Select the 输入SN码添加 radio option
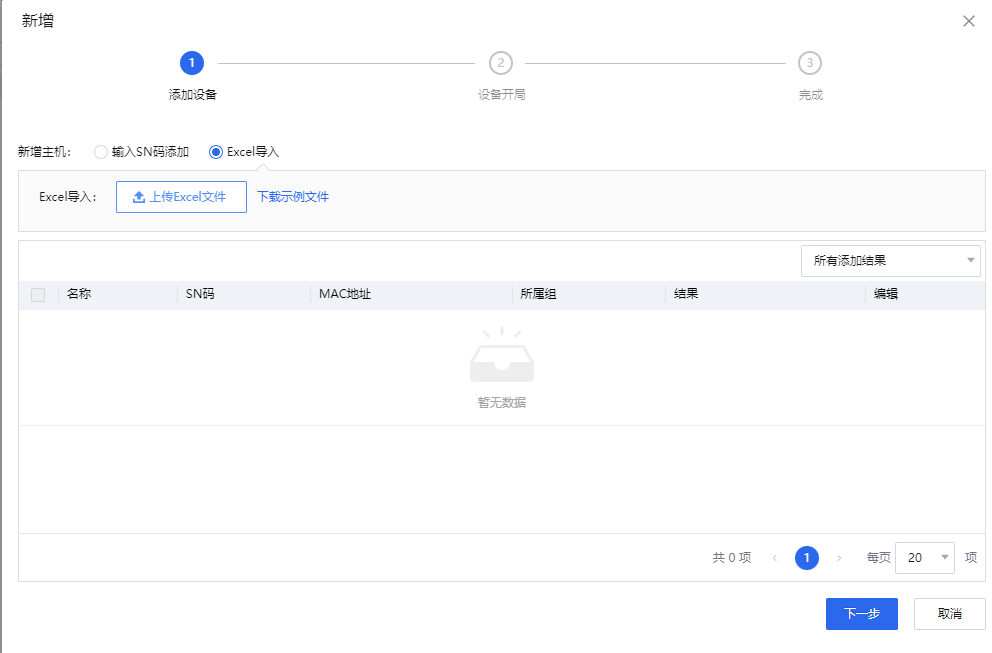 click(100, 152)
